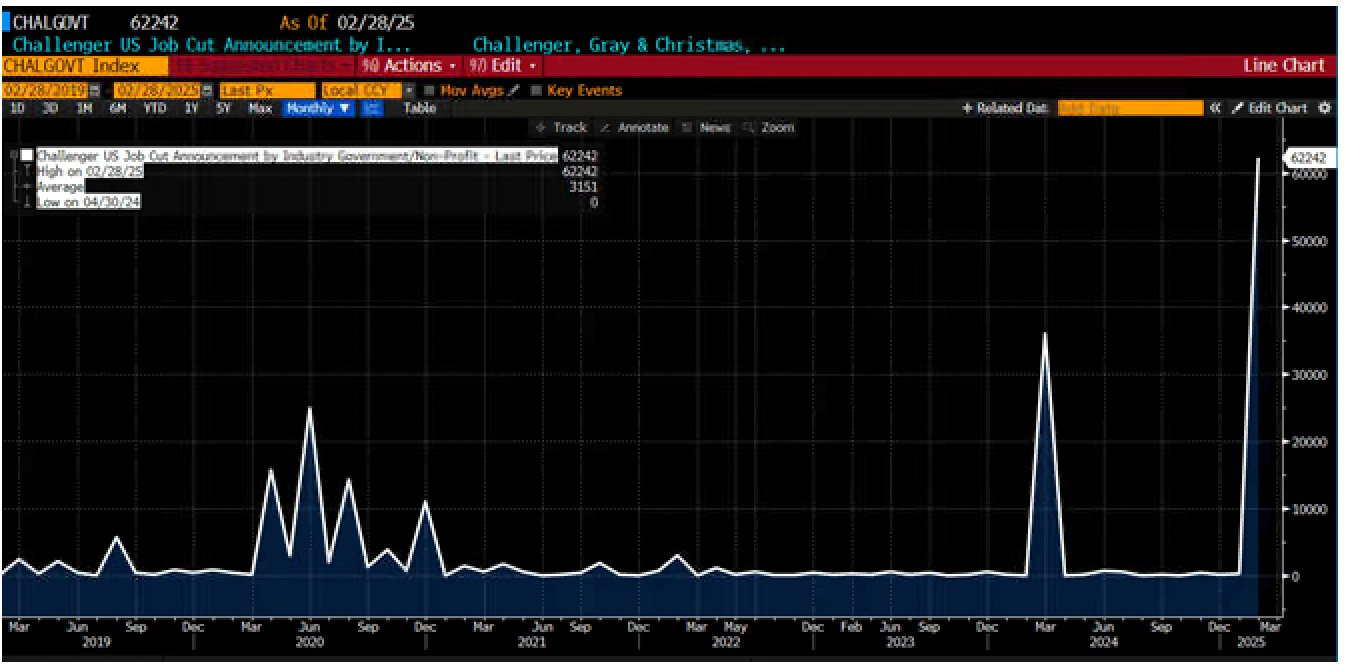Image resolution: width=1346 pixels, height=664 pixels.
Task: Click the legend series name Challenger US Job Cut
Action: point(297,156)
